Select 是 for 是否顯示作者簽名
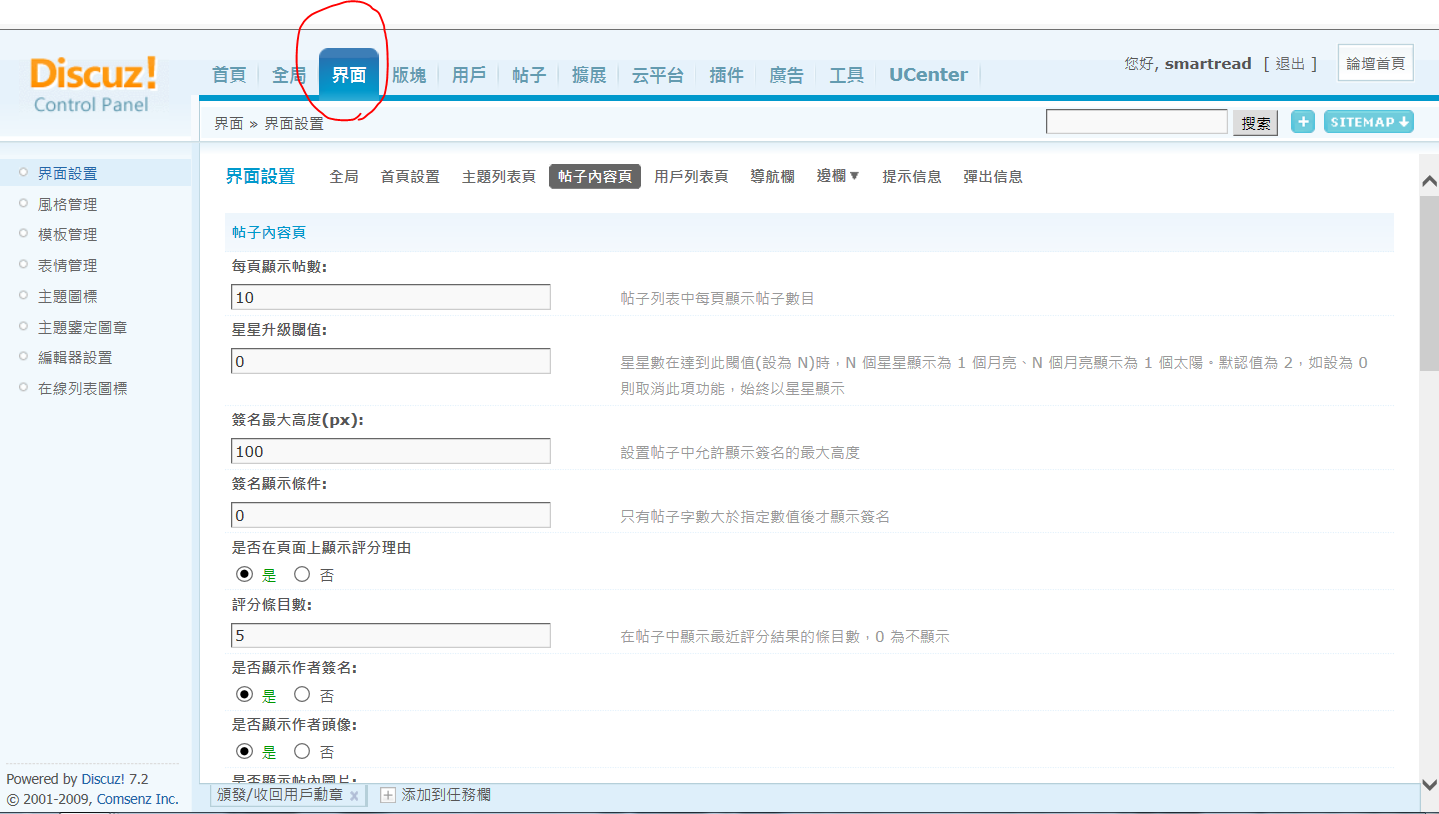Image resolution: width=1439 pixels, height=814 pixels. coord(244,694)
